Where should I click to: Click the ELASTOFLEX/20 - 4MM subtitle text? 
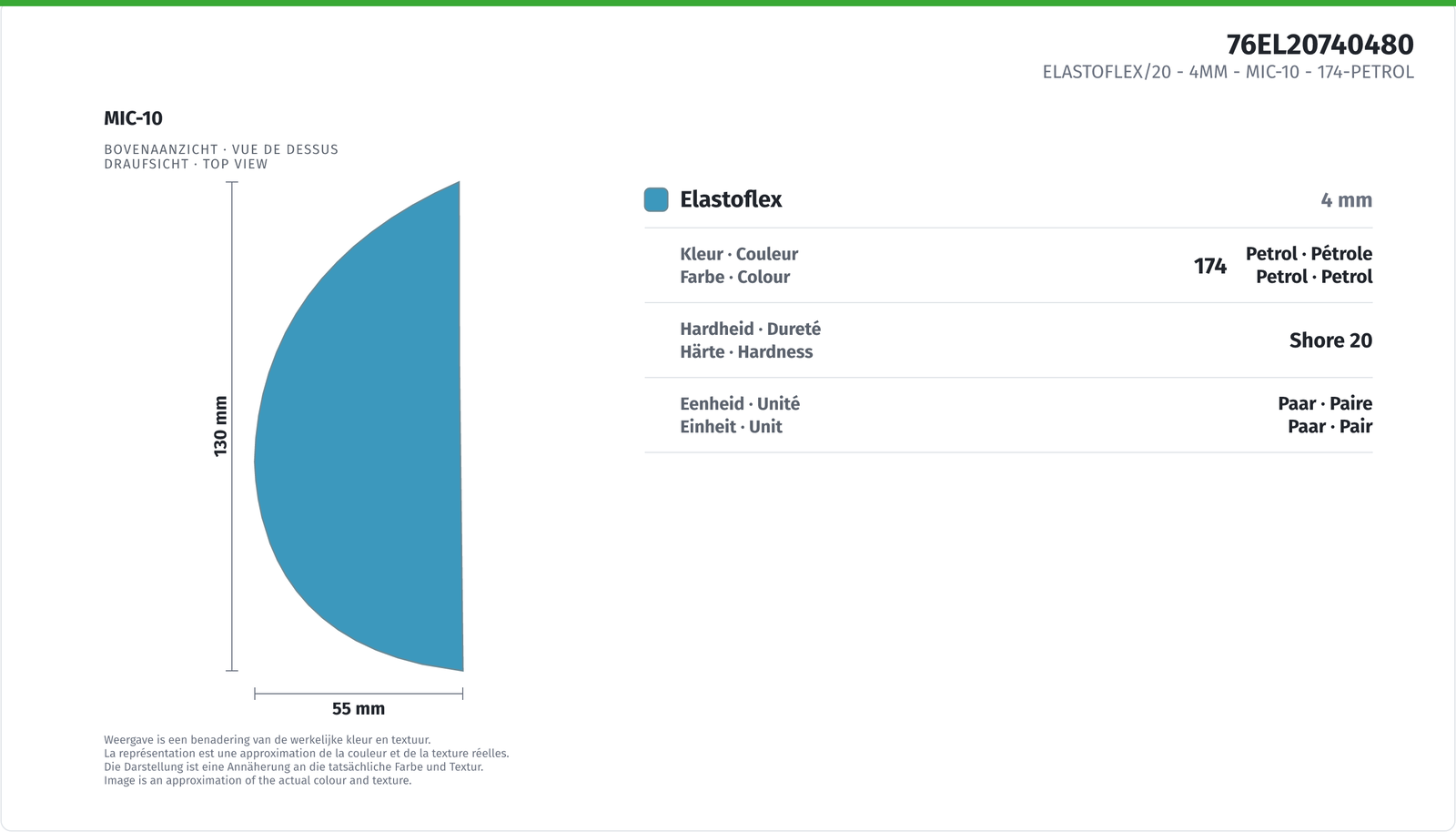[x=1228, y=72]
